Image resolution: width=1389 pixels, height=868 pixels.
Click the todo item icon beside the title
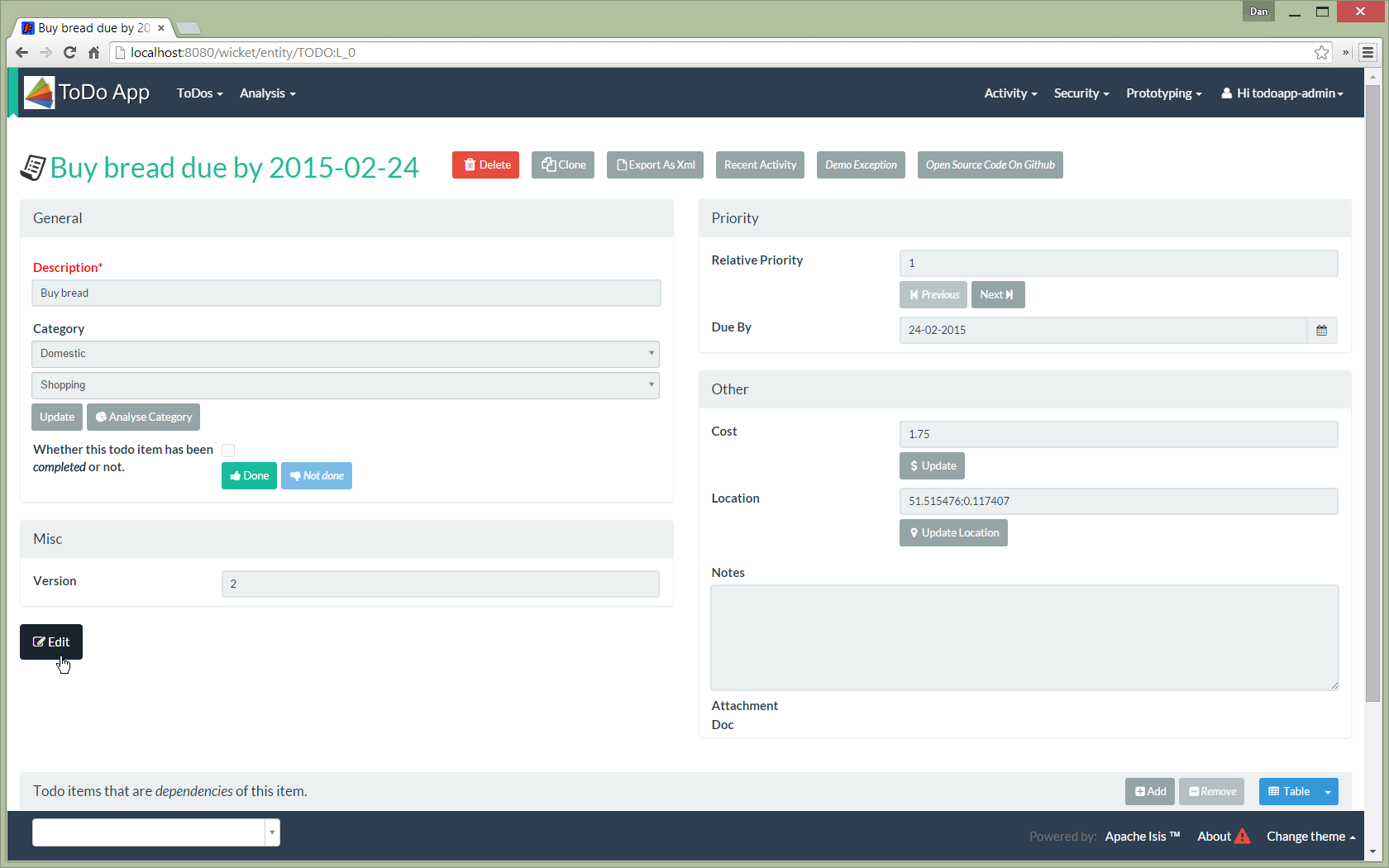click(x=33, y=168)
